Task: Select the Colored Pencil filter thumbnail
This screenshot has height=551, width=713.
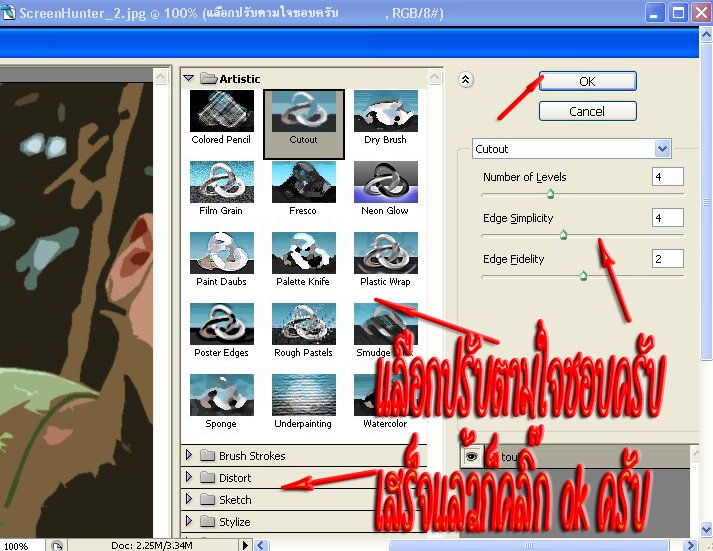Action: [x=222, y=111]
